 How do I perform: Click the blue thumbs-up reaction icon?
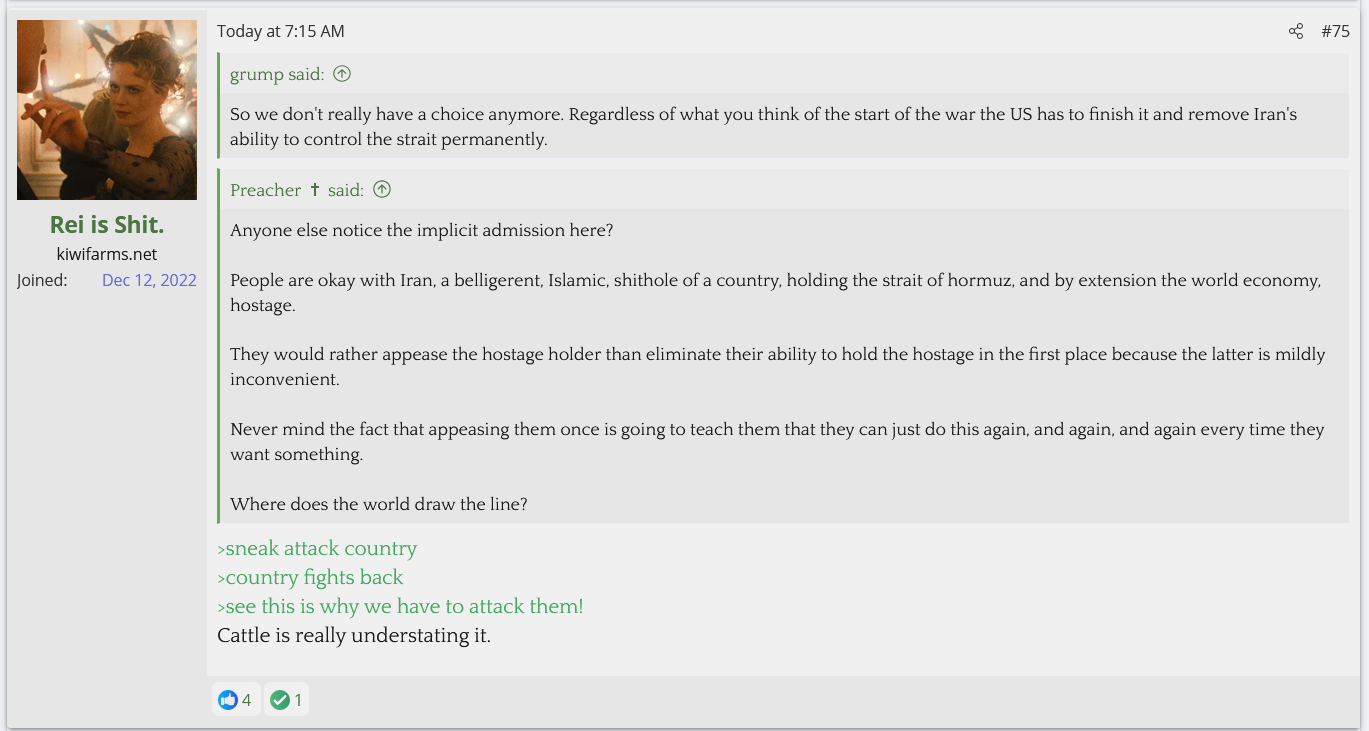coord(228,700)
